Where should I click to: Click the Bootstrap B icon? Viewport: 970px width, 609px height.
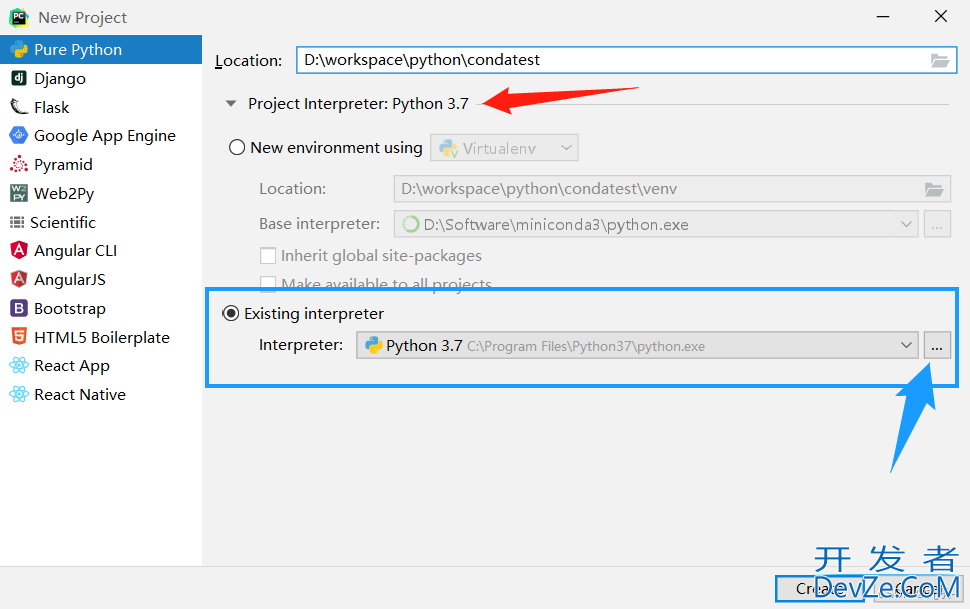coord(19,308)
